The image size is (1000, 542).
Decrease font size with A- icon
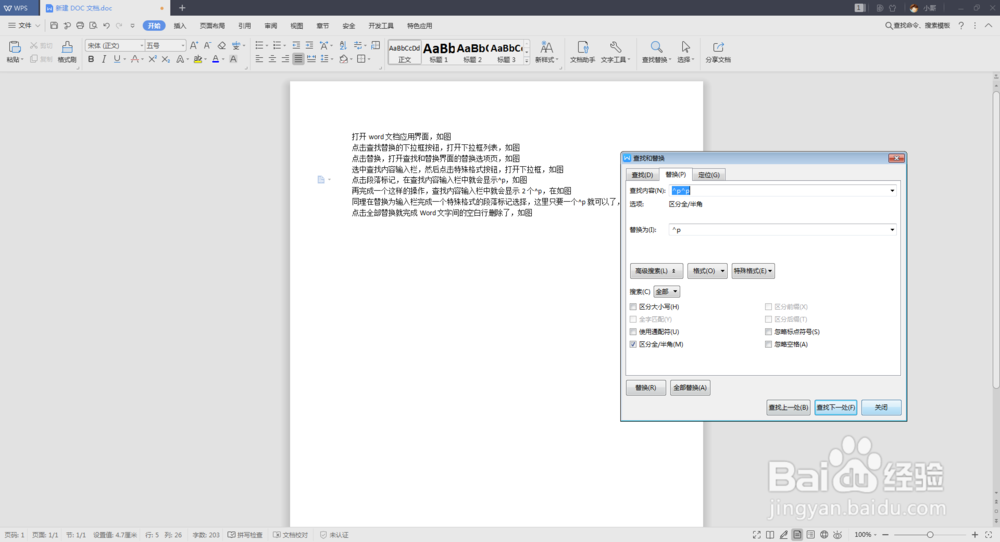207,45
